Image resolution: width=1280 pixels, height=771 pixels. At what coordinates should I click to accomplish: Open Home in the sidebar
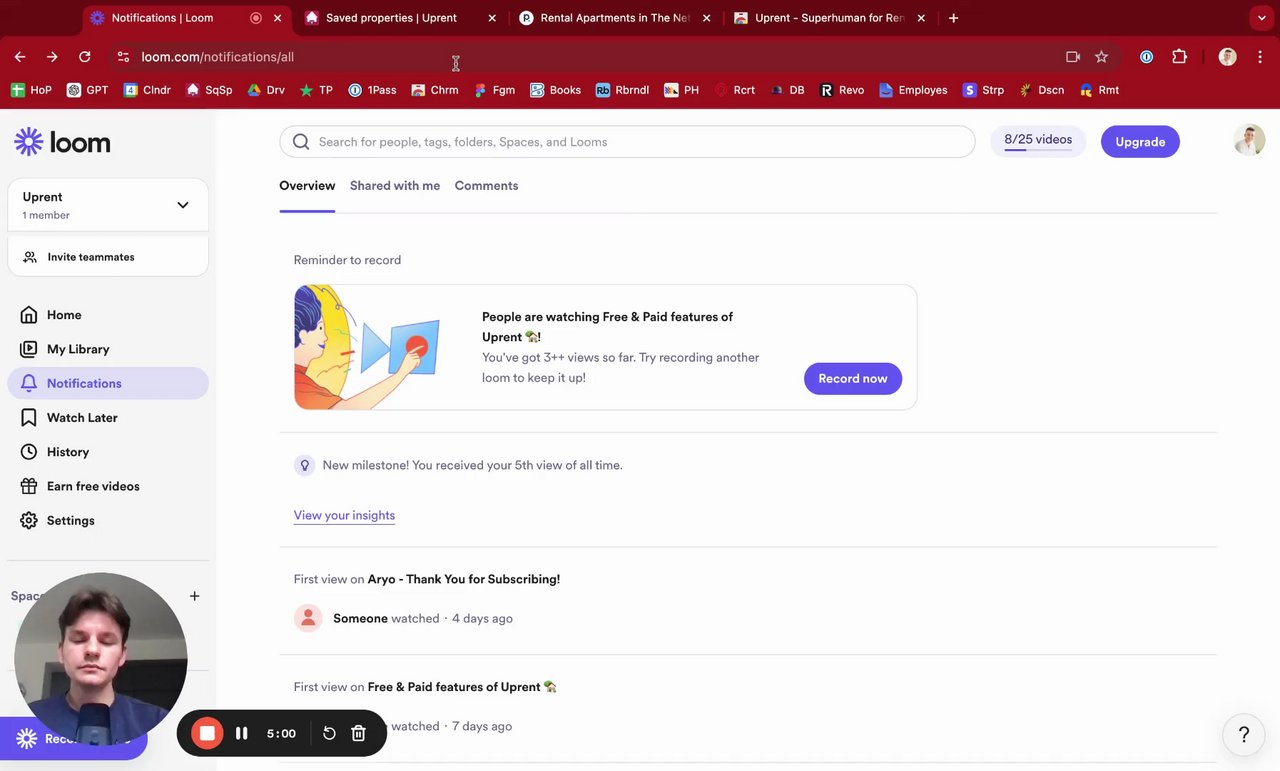click(x=64, y=315)
